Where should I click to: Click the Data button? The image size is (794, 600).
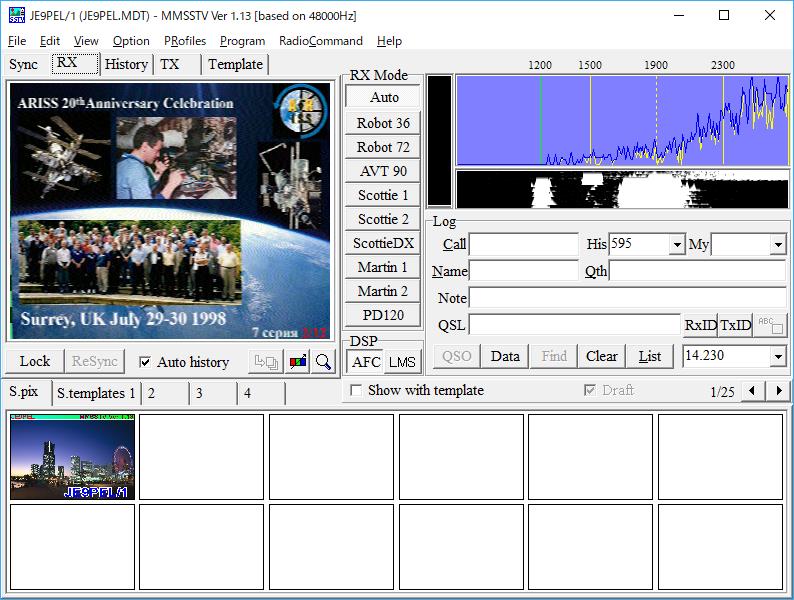tap(505, 356)
